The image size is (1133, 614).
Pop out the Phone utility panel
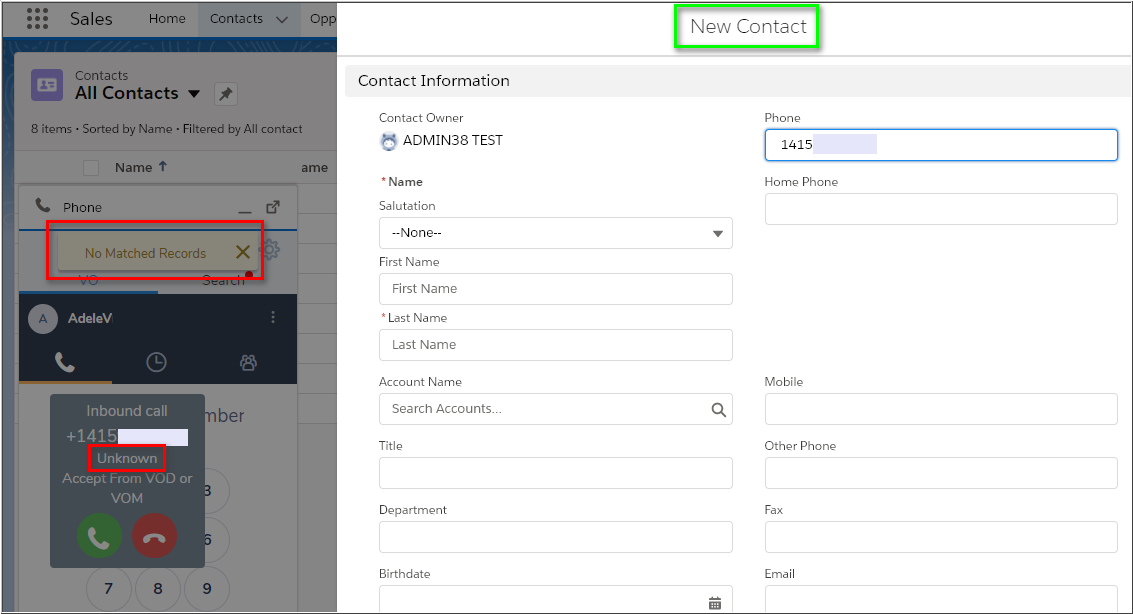tap(273, 207)
